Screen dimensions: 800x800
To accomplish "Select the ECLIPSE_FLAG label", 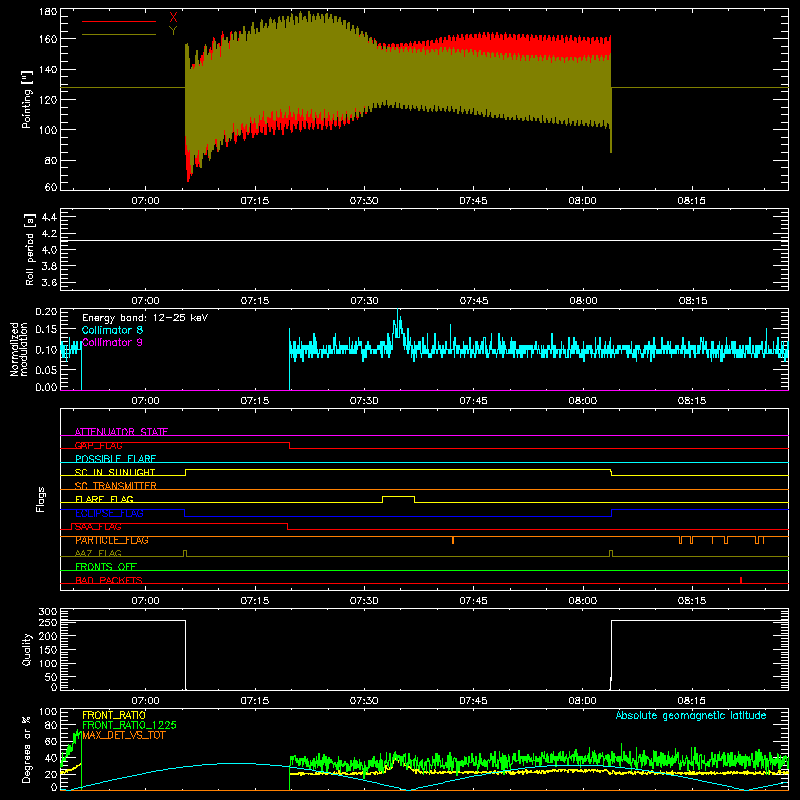I will coord(109,513).
